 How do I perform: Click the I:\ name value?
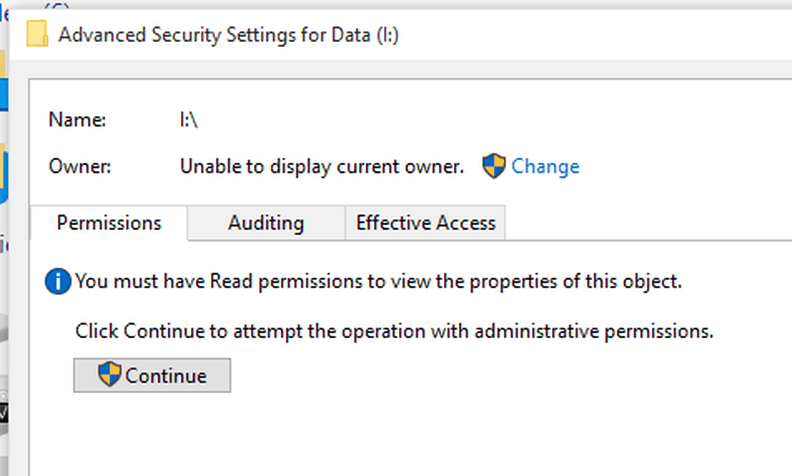tap(189, 120)
